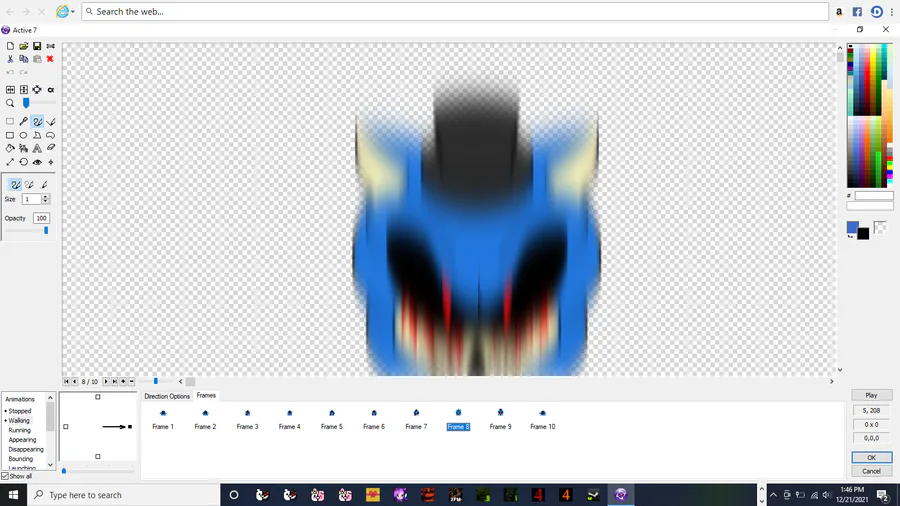Open the browser icon dropdown arrow
The width and height of the screenshot is (900, 506).
click(73, 12)
